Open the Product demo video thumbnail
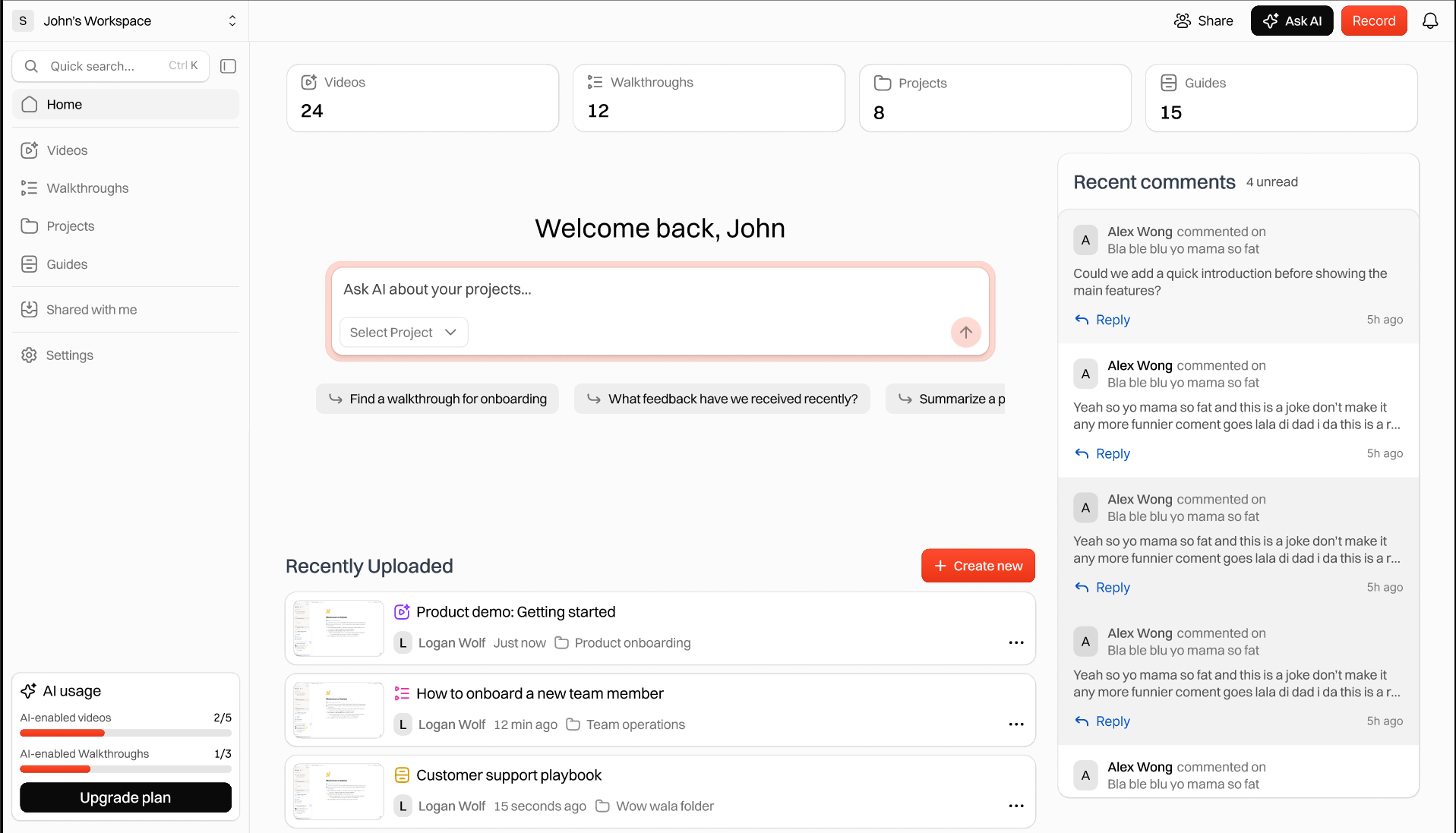Viewport: 1456px width, 833px height. (338, 628)
